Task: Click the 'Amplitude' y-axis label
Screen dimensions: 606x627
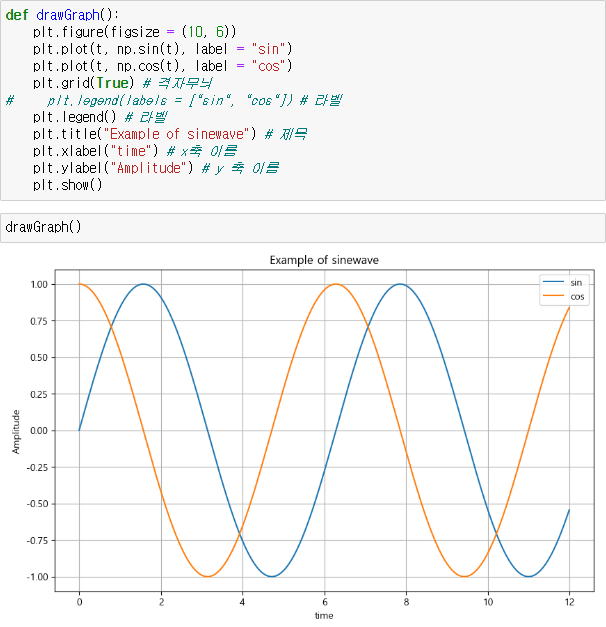Action: point(16,431)
